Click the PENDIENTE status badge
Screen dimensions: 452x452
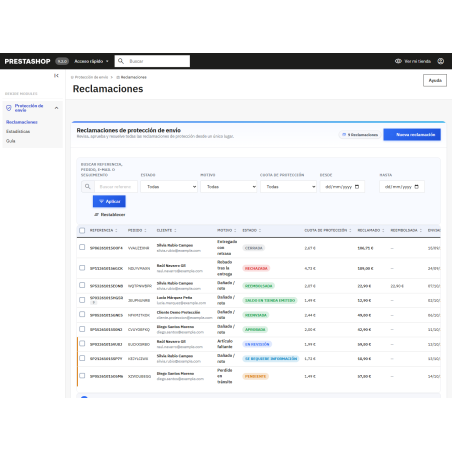(x=256, y=376)
